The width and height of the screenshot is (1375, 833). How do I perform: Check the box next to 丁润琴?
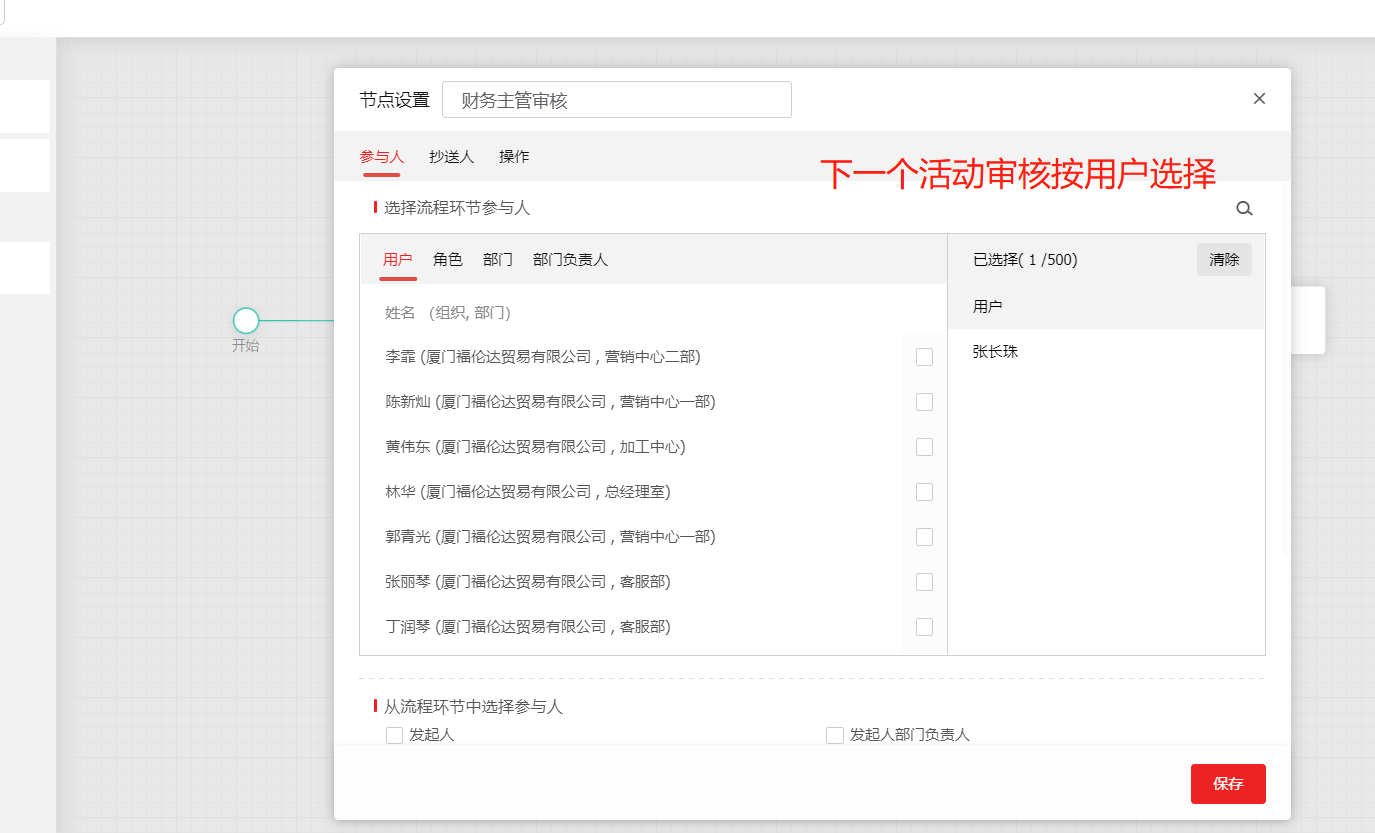pos(923,626)
